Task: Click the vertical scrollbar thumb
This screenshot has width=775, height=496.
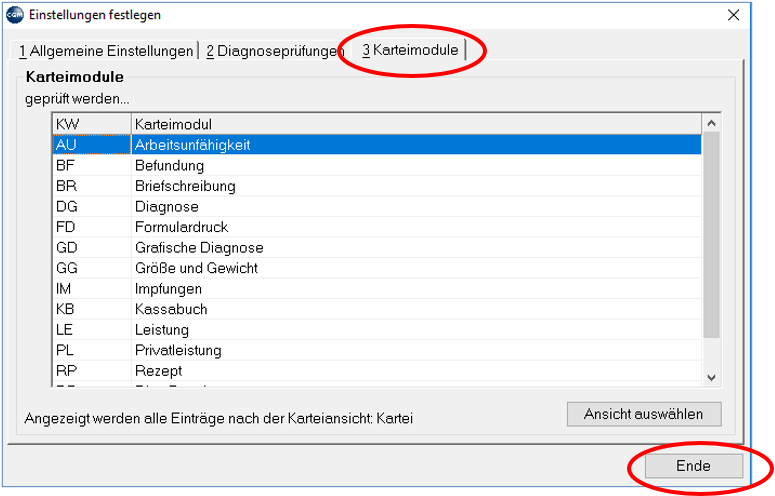Action: pyautogui.click(x=711, y=235)
